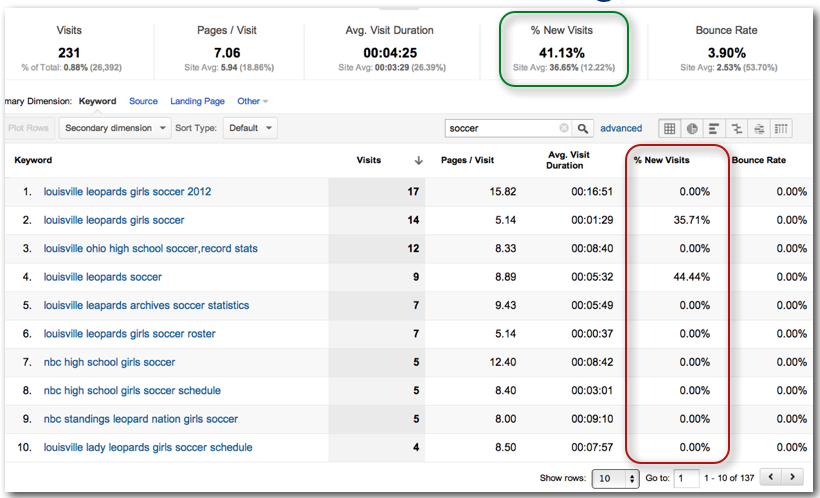Click the Go to page number field
The width and height of the screenshot is (820, 498).
tap(686, 478)
